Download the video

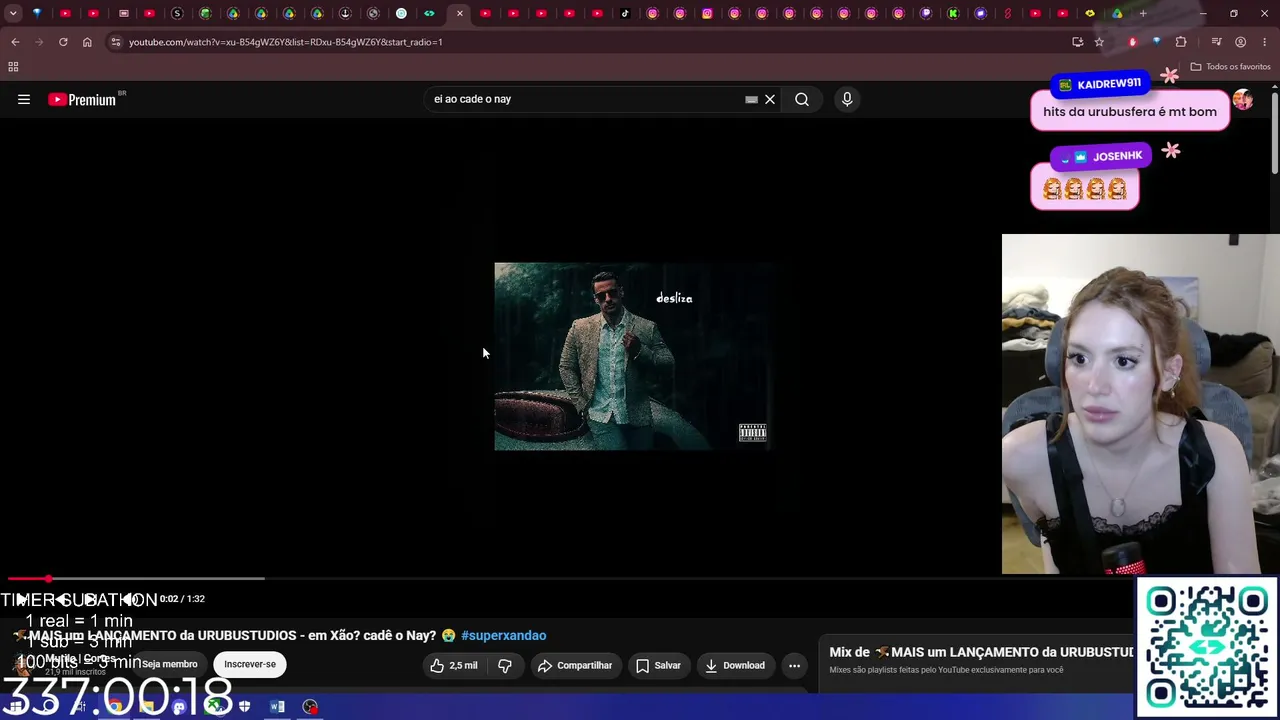[735, 665]
